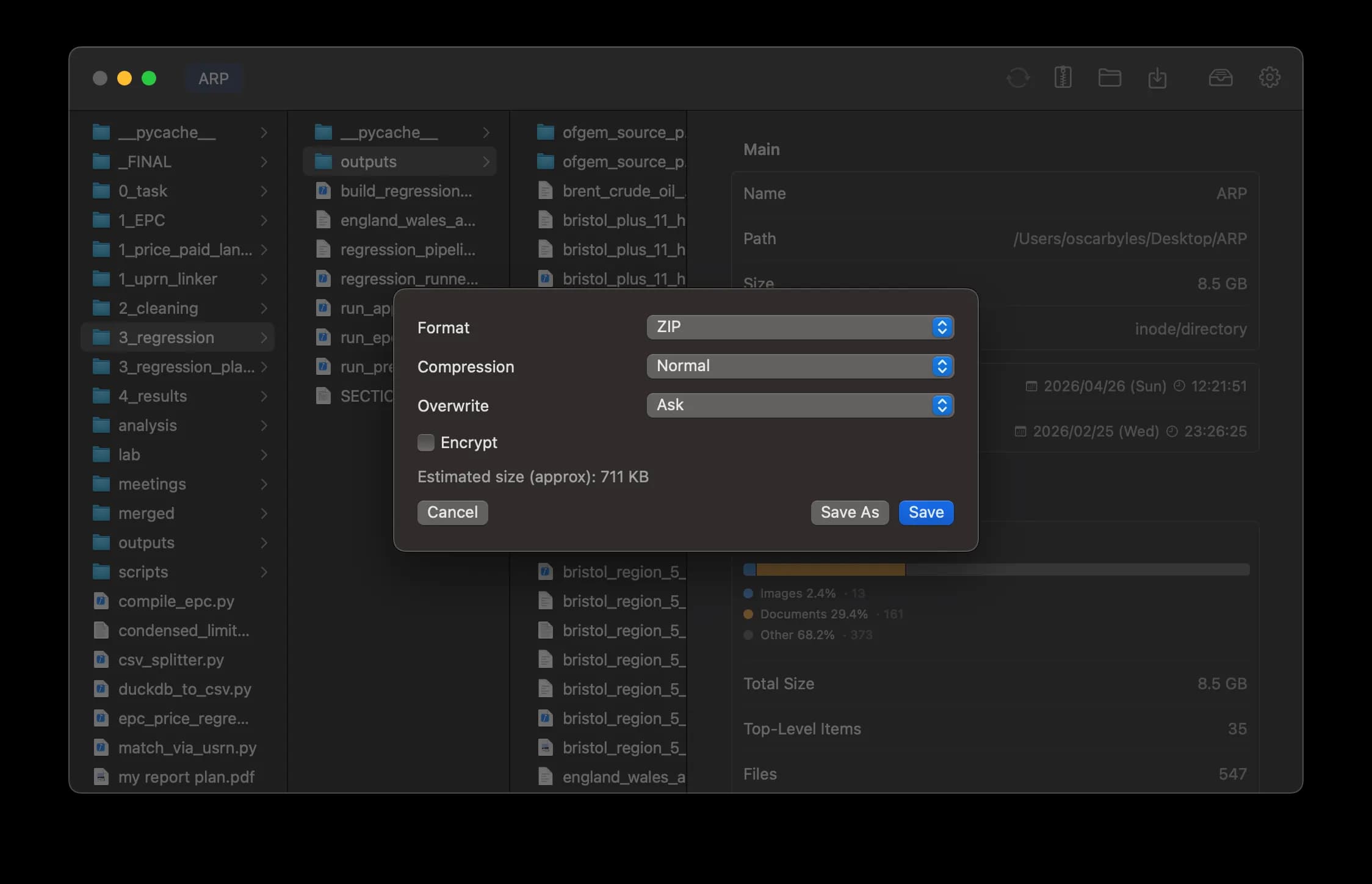Open the Overwrite Ask dropdown
This screenshot has height=884, width=1372.
[800, 405]
